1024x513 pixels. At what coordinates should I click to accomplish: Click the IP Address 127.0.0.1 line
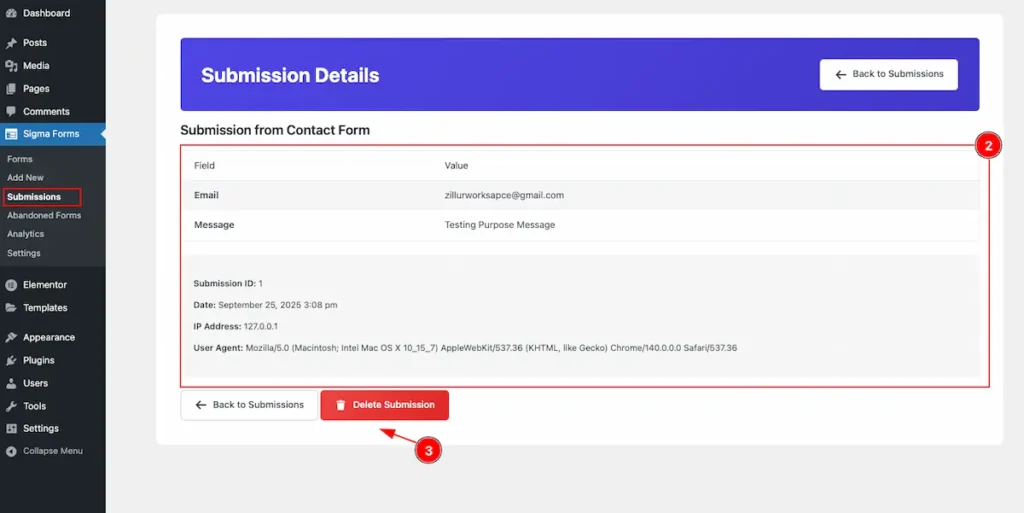tap(236, 326)
